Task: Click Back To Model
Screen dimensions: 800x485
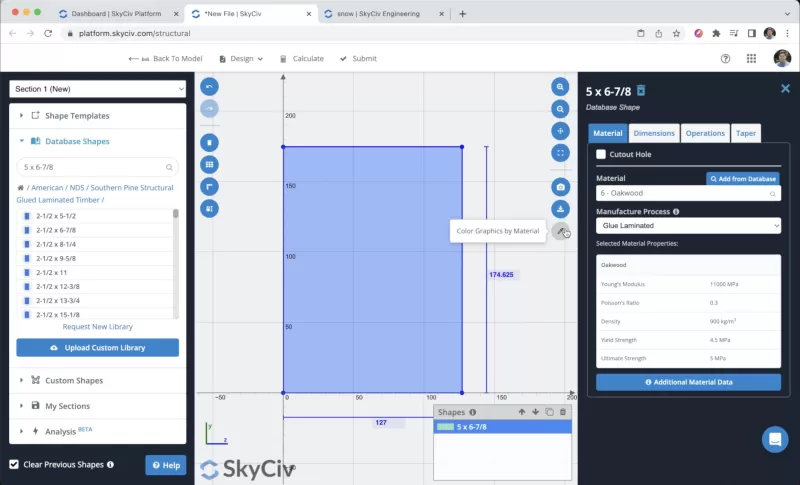Action: point(165,59)
